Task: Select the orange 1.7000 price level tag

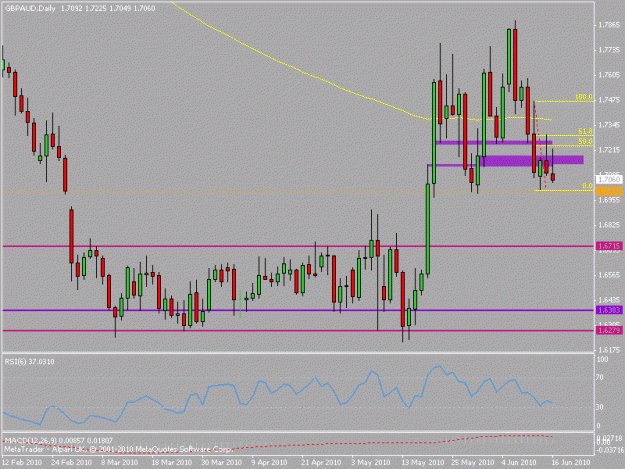Action: 609,191
